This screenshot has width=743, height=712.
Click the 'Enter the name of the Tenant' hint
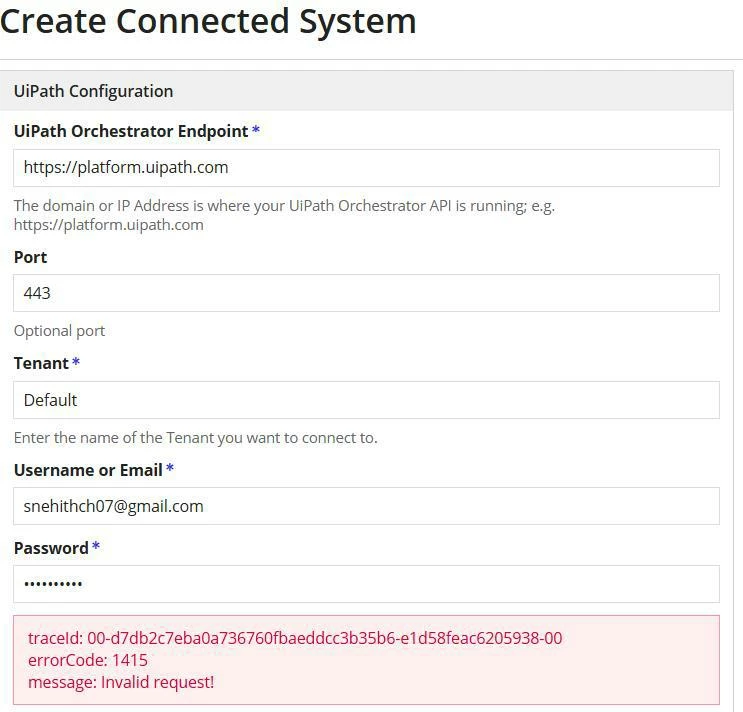[x=196, y=438]
